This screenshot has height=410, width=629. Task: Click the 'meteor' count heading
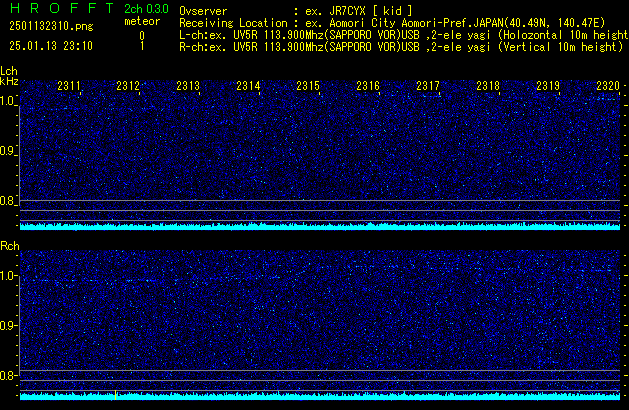coord(142,21)
